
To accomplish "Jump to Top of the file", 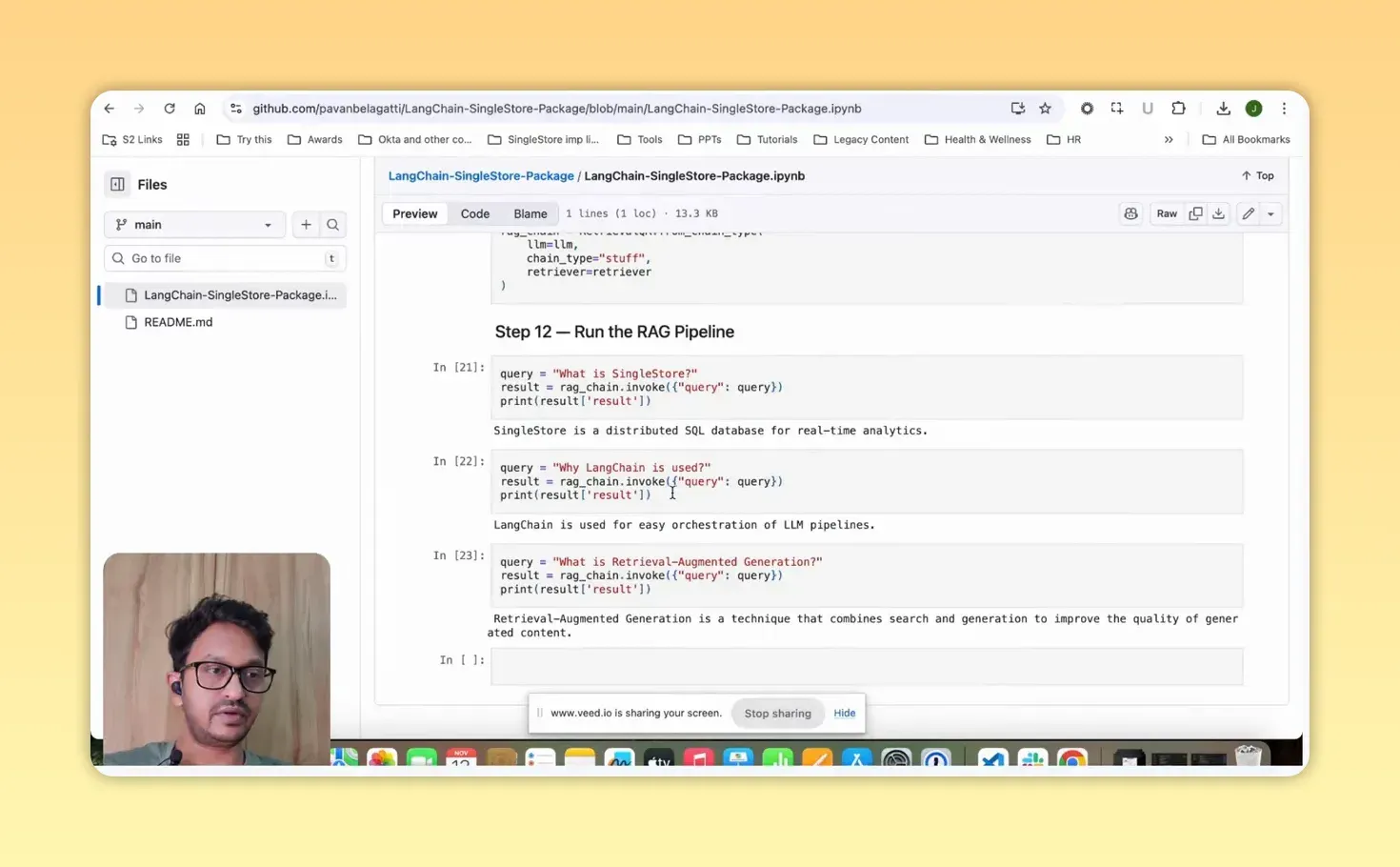I will click(1257, 176).
